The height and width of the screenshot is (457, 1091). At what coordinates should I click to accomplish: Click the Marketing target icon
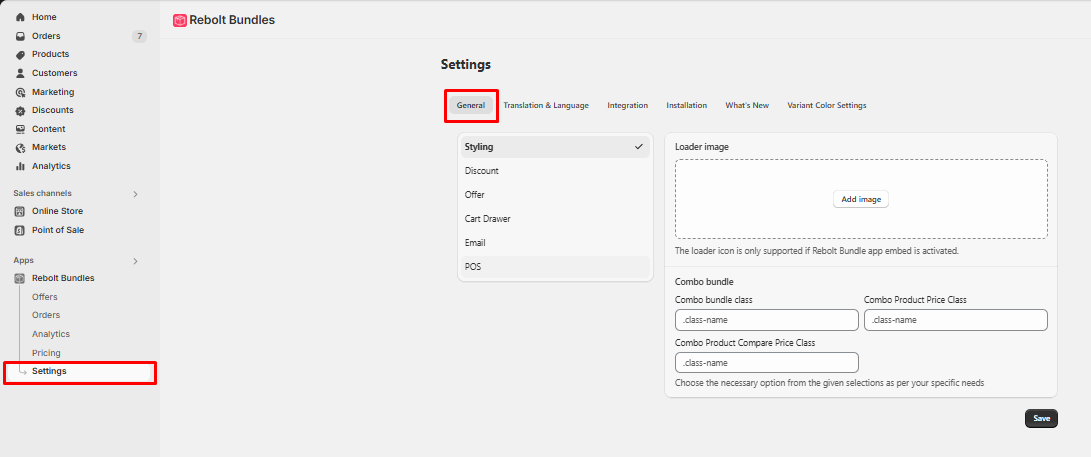pyautogui.click(x=20, y=92)
